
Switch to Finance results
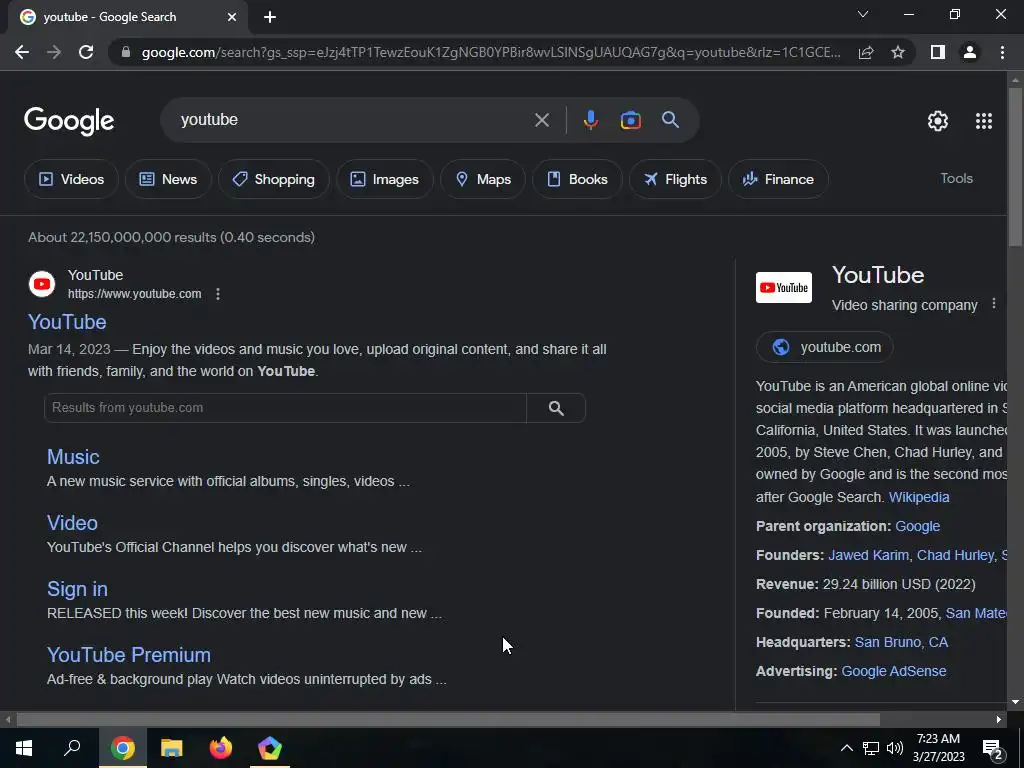click(778, 179)
